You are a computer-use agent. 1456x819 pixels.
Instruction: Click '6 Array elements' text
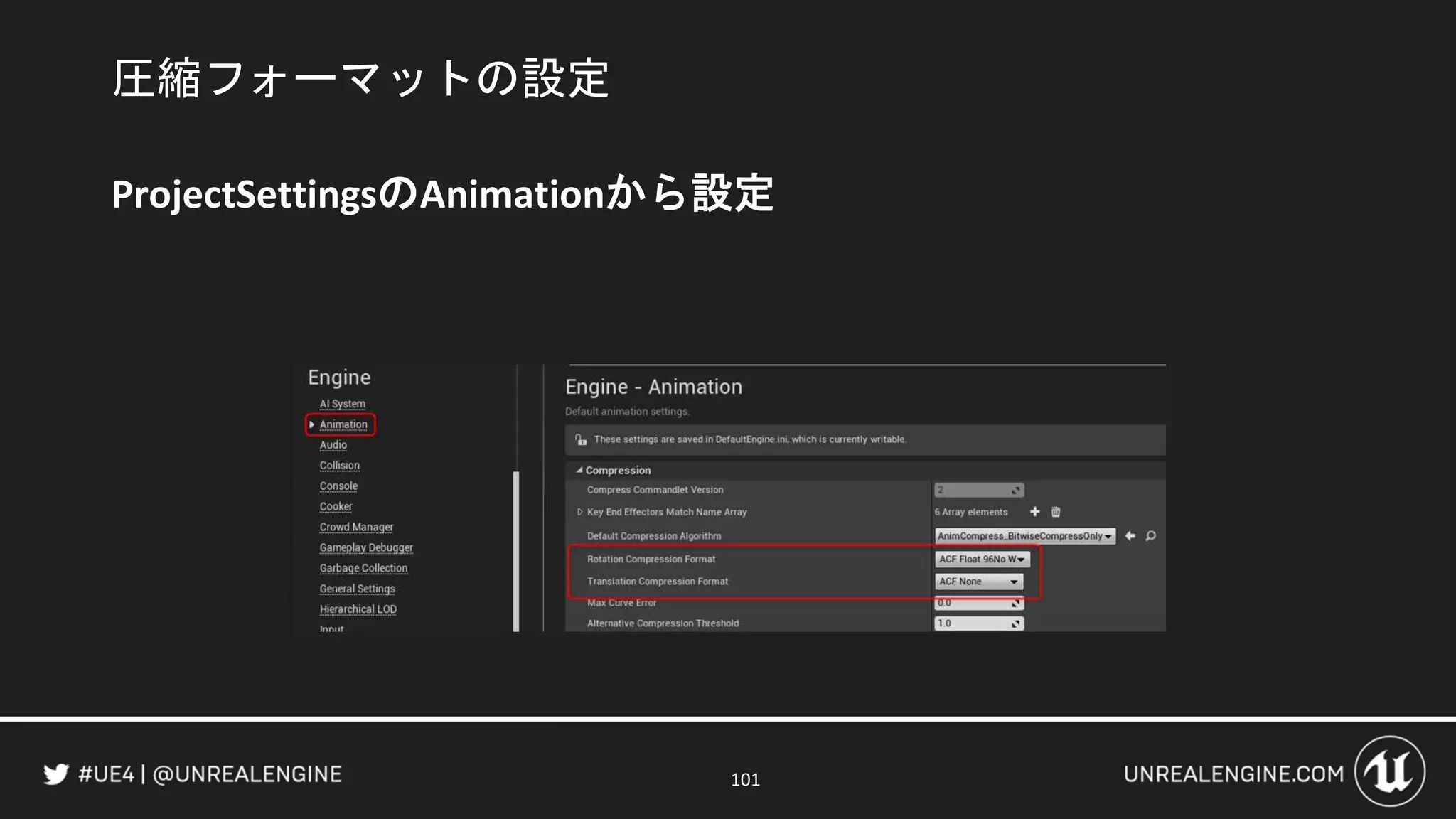click(x=971, y=512)
